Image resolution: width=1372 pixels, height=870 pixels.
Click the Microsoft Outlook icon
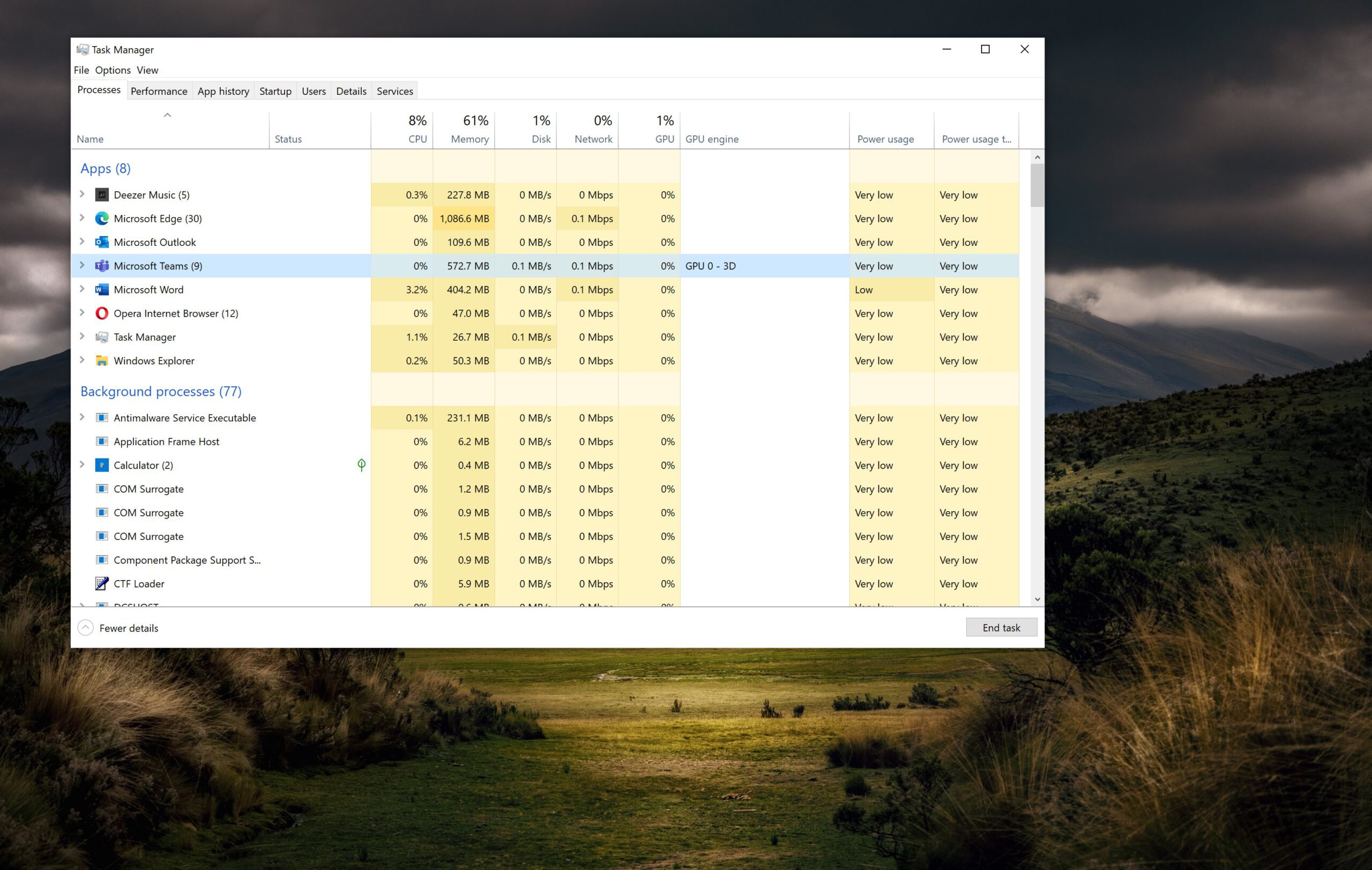[102, 242]
